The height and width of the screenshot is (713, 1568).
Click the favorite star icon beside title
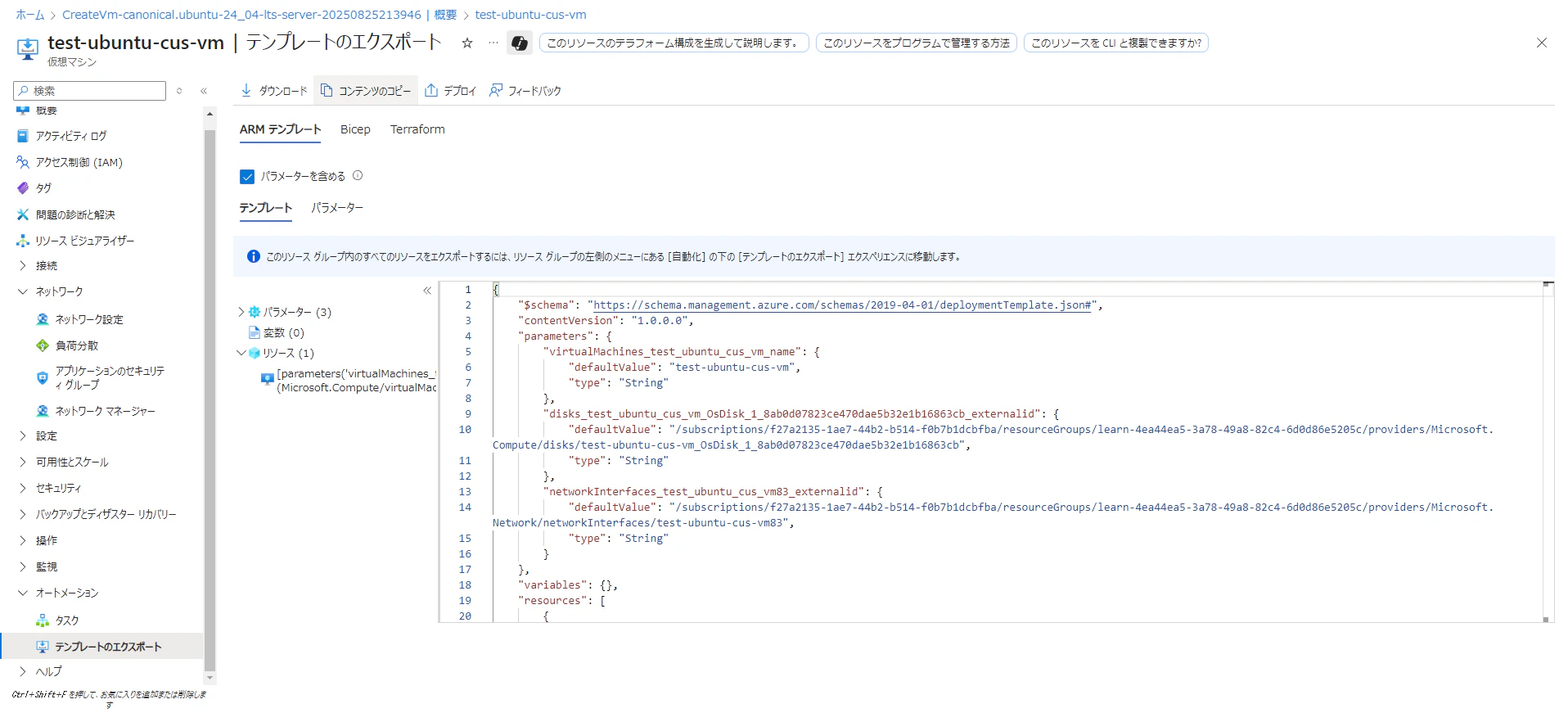pyautogui.click(x=467, y=43)
